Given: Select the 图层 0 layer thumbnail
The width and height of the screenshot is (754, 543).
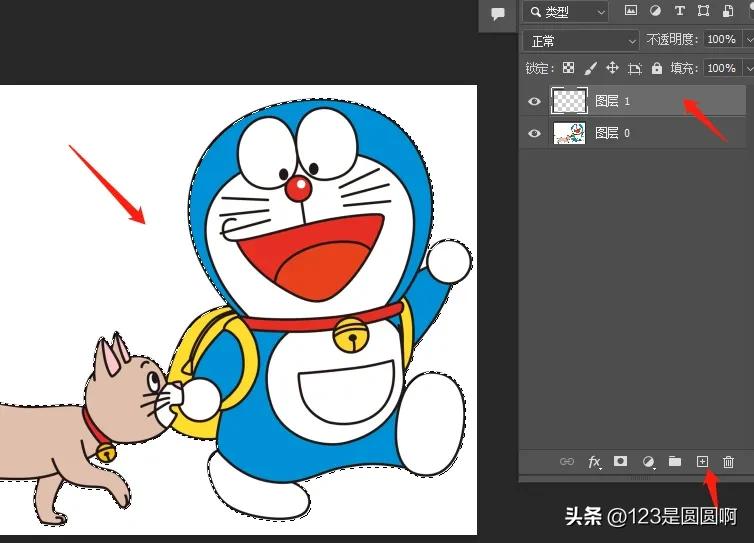Looking at the screenshot, I should (569, 133).
